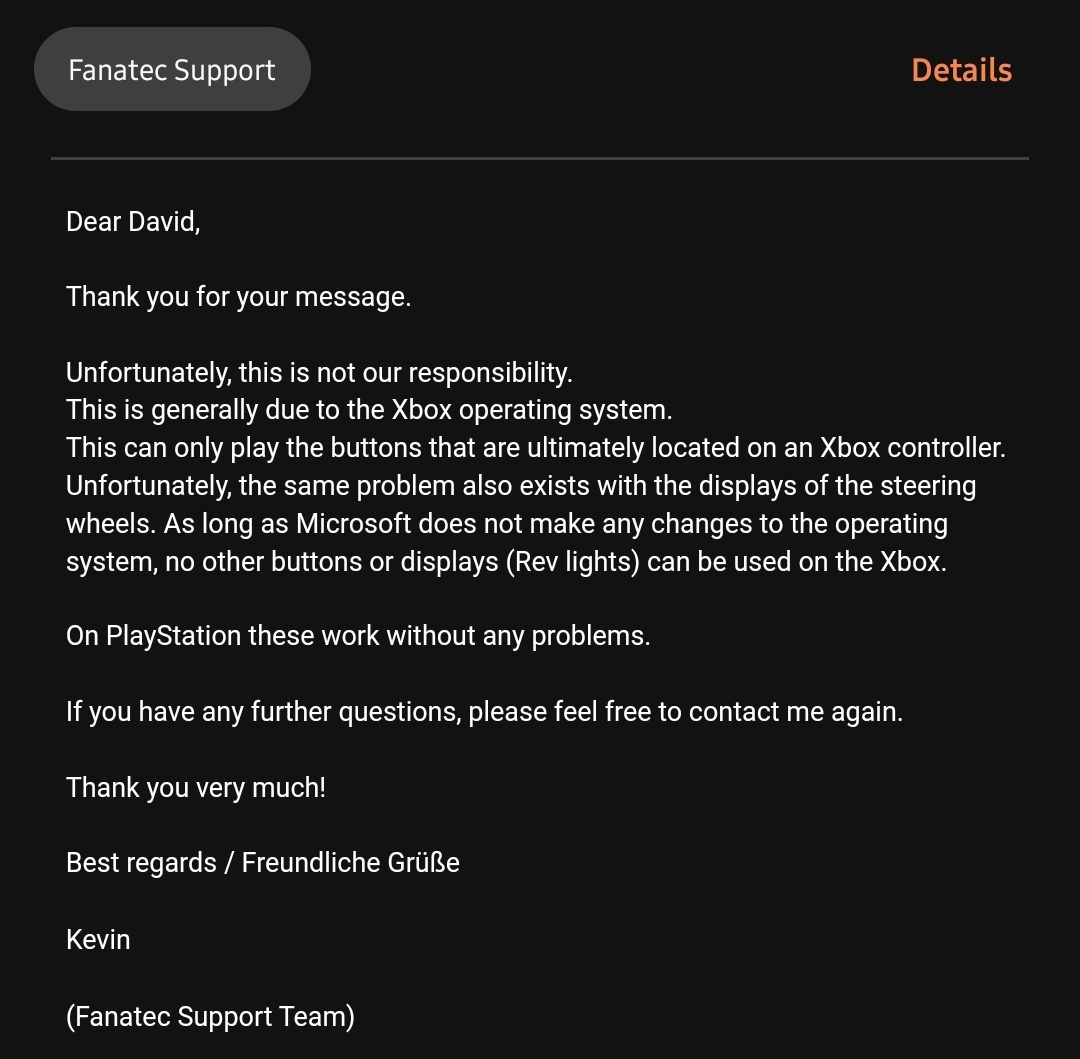
Task: Click the "Dear David," greeting line
Action: (133, 222)
